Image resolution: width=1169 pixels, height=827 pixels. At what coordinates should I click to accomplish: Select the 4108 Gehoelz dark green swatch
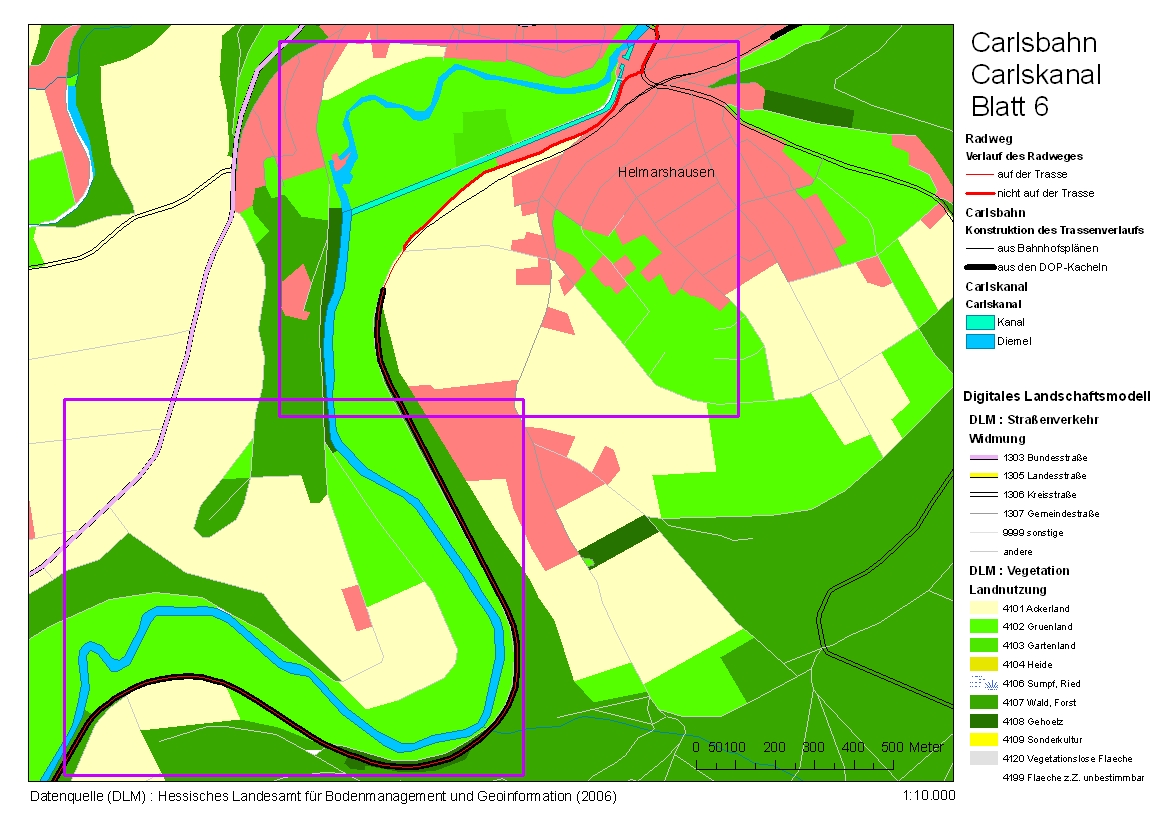(x=985, y=721)
